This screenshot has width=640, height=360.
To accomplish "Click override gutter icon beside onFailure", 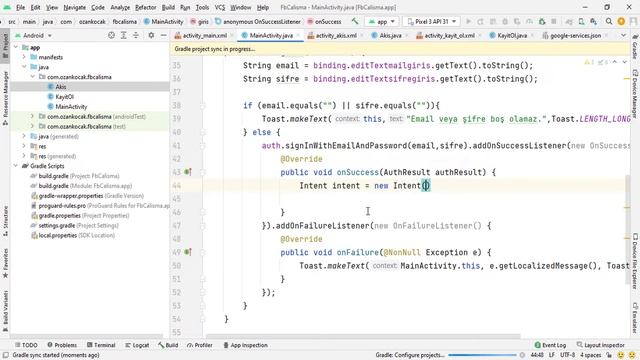I will tap(188, 252).
